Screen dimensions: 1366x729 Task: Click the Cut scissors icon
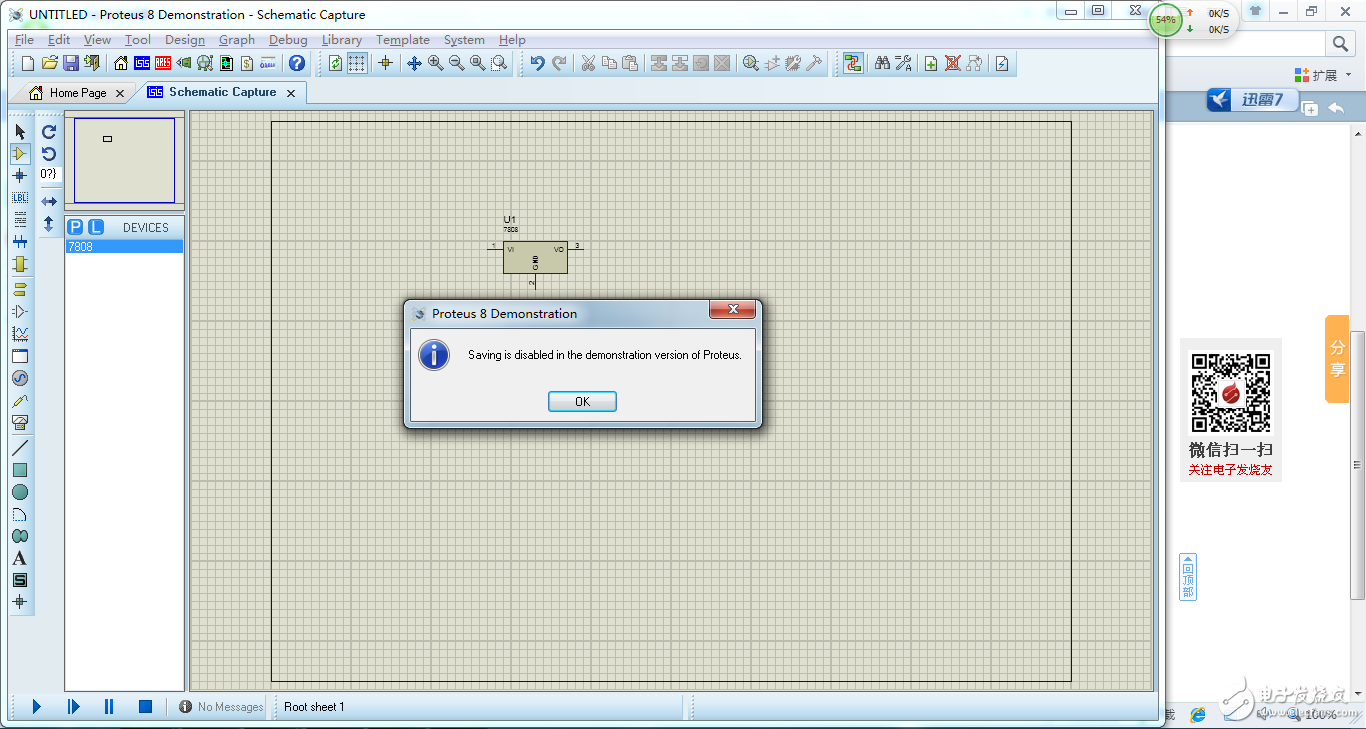click(588, 63)
